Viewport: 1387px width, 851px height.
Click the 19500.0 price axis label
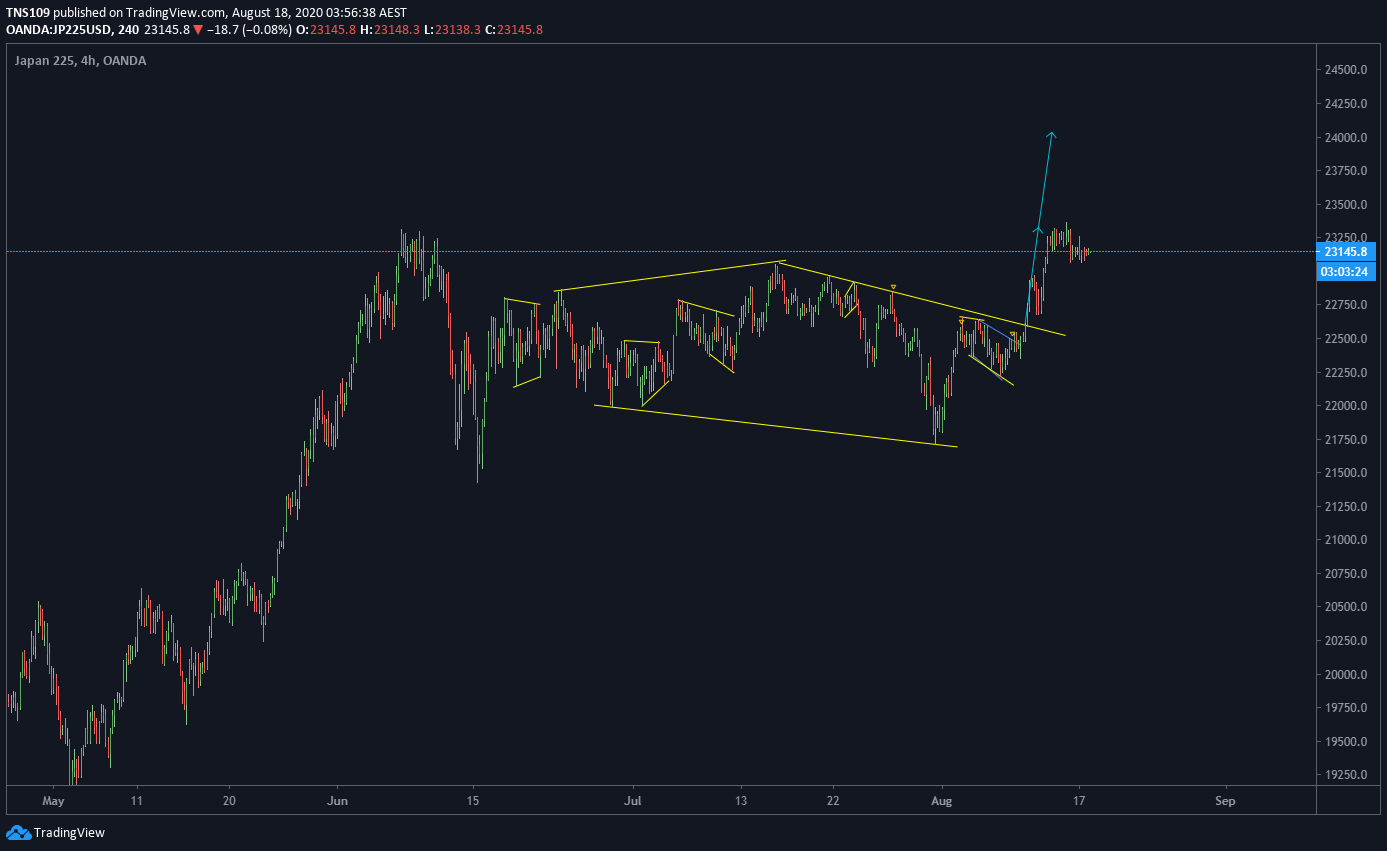(1347, 742)
